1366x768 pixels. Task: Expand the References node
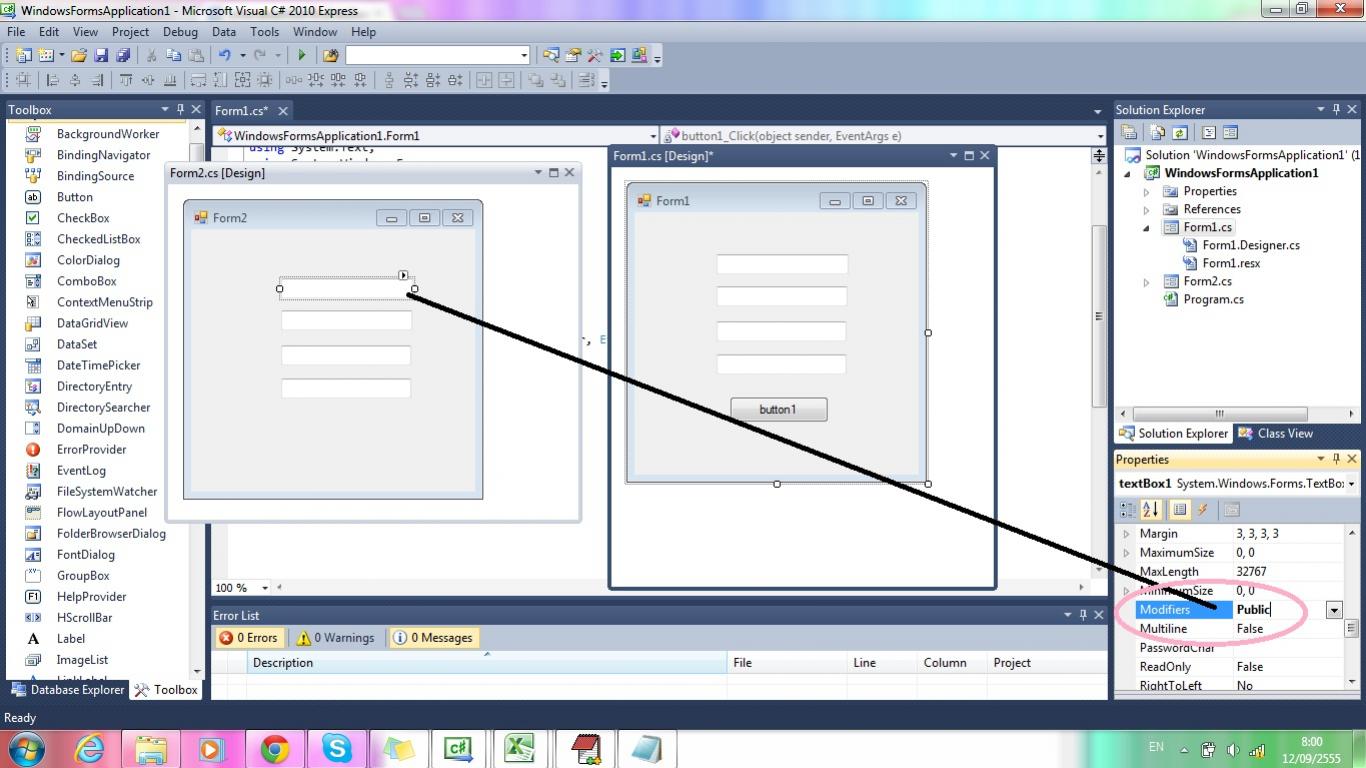pyautogui.click(x=1147, y=210)
